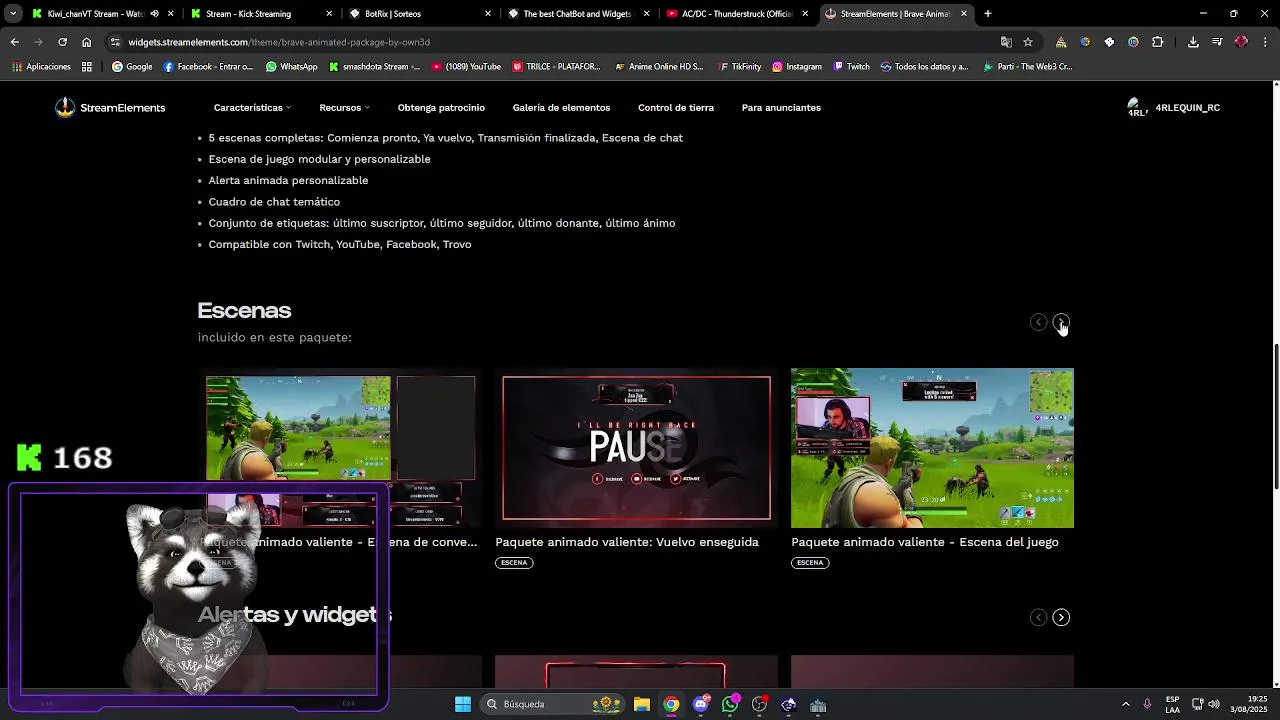The width and height of the screenshot is (1280, 720).
Task: Open the Chrome profile avatar
Action: (1241, 42)
